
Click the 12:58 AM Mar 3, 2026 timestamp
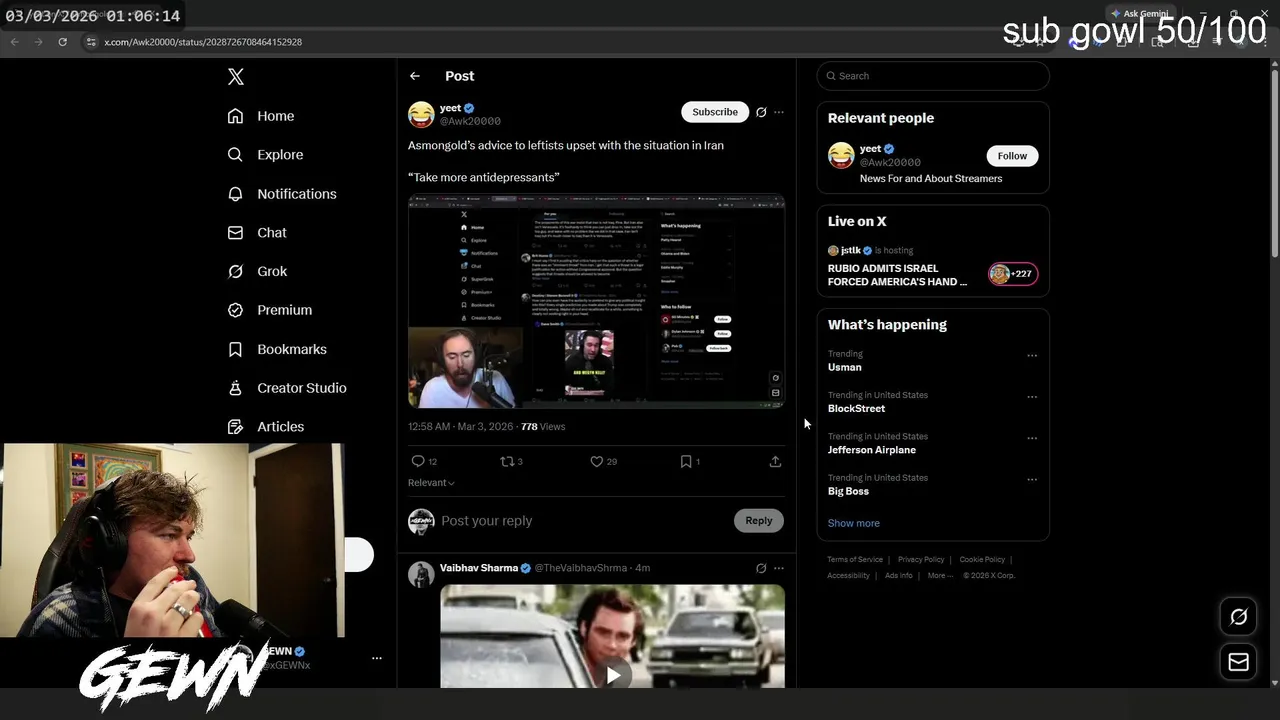(x=460, y=427)
